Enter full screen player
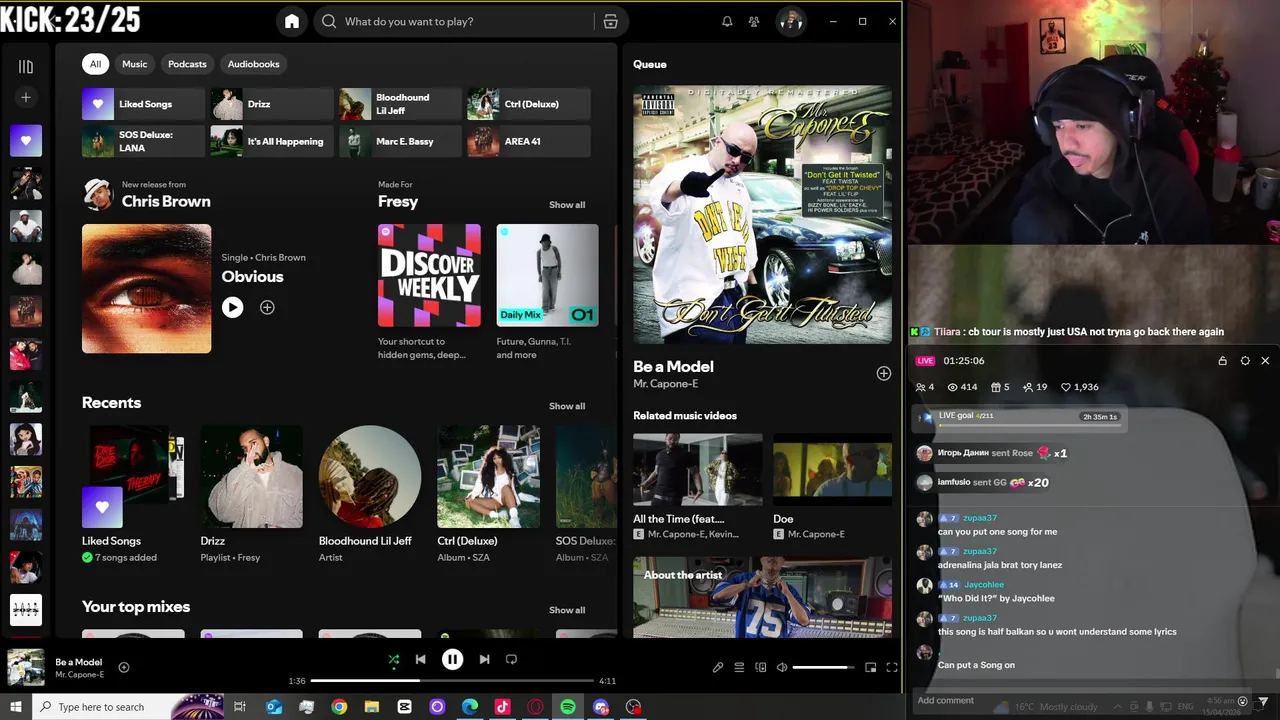1280x720 pixels. [892, 667]
